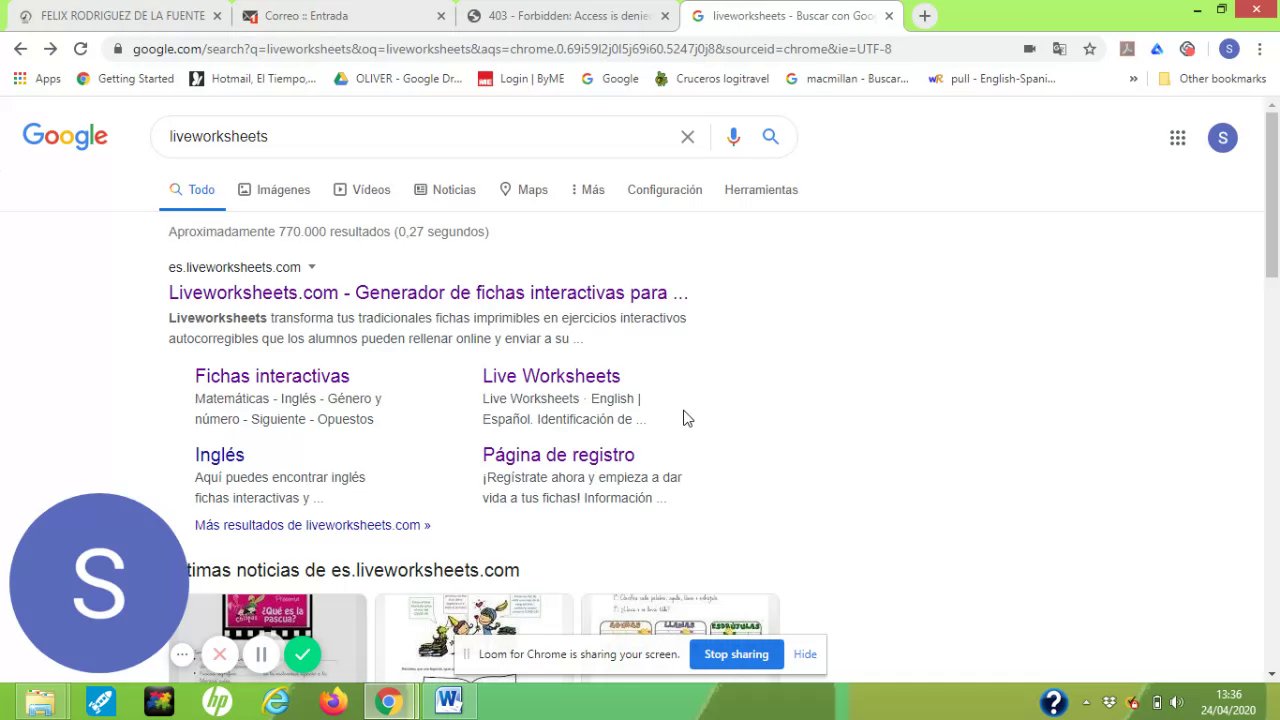The height and width of the screenshot is (720, 1280).
Task: Open the Chrome profile avatar S in toolbar
Action: coord(1229,48)
